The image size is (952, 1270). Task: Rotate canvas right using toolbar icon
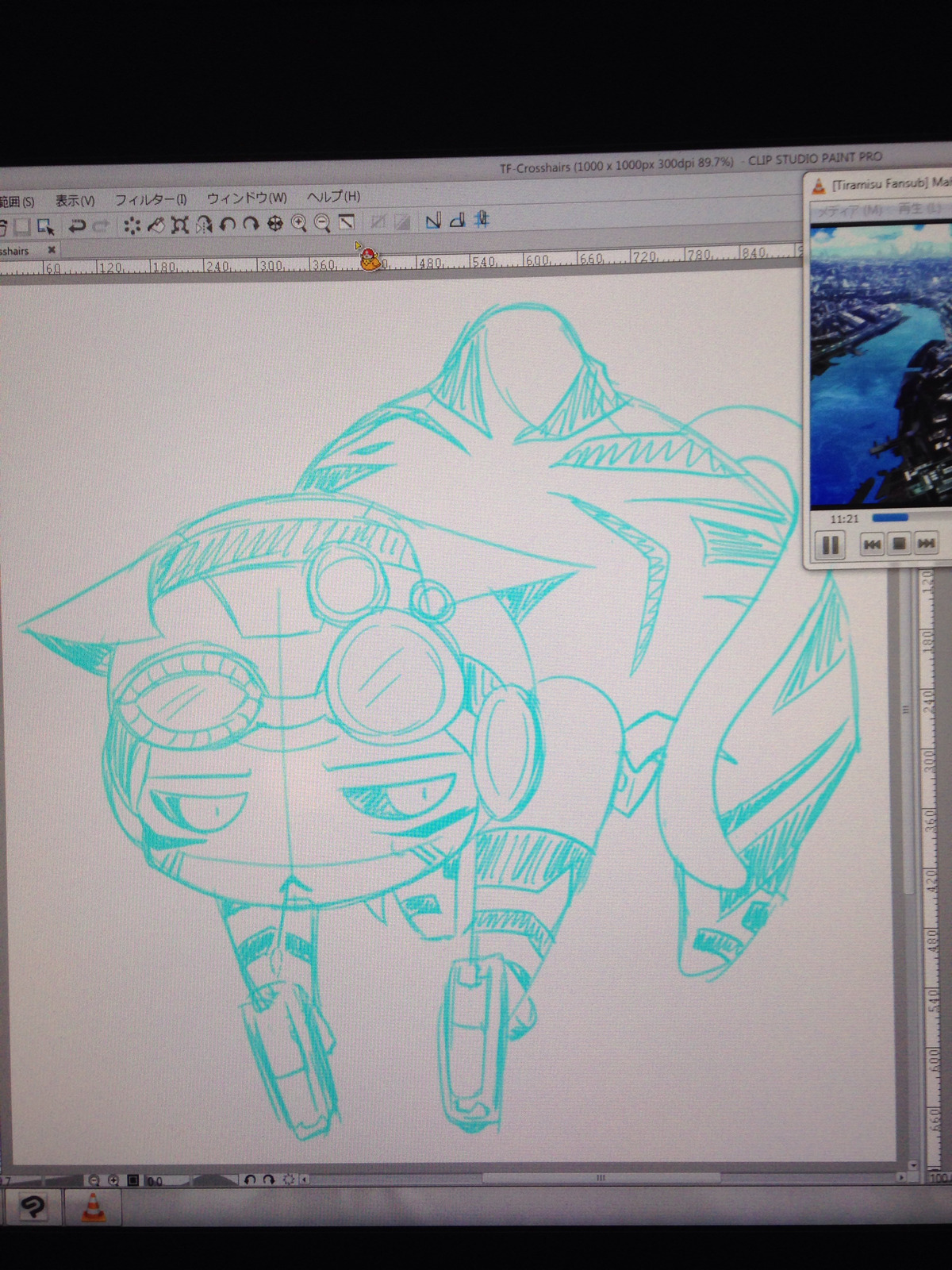click(x=251, y=225)
